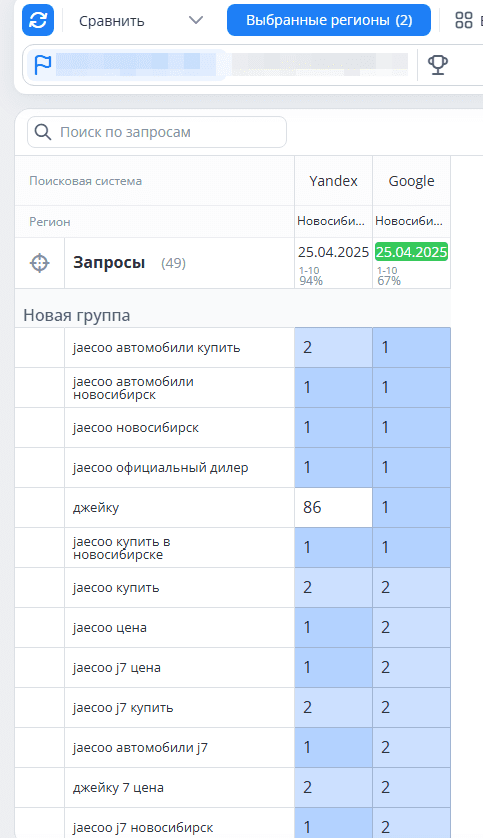Click Google position for jaecoo автомобили j7

point(411,748)
